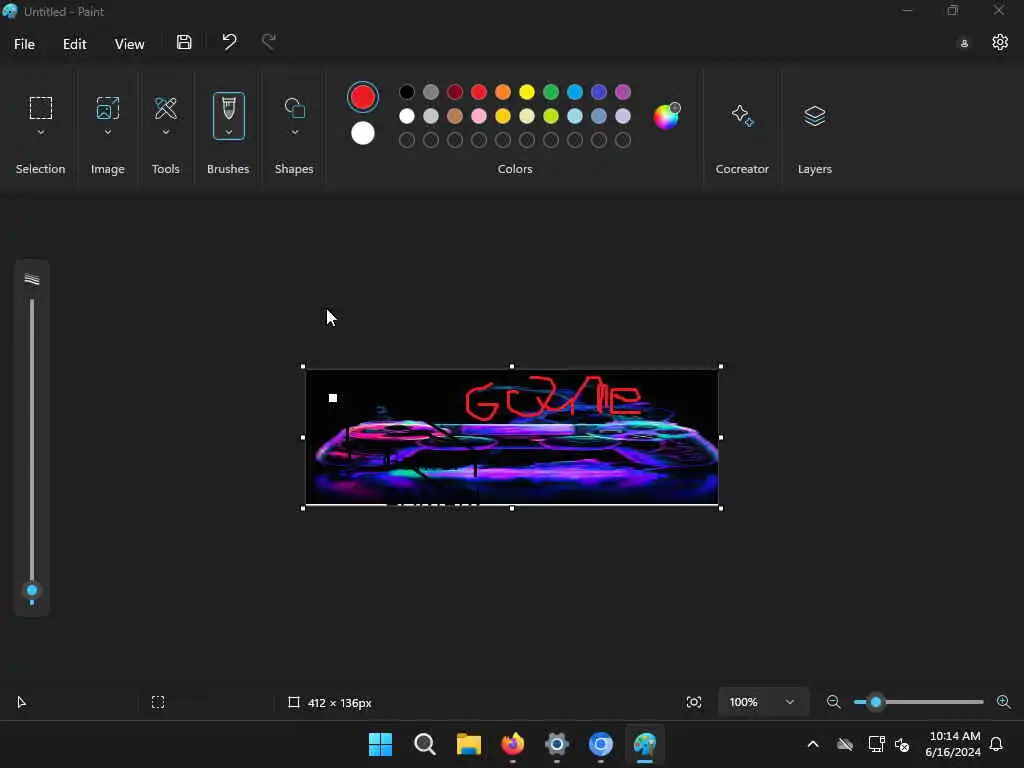Click the Shapes icon
The image size is (1024, 768).
295,108
